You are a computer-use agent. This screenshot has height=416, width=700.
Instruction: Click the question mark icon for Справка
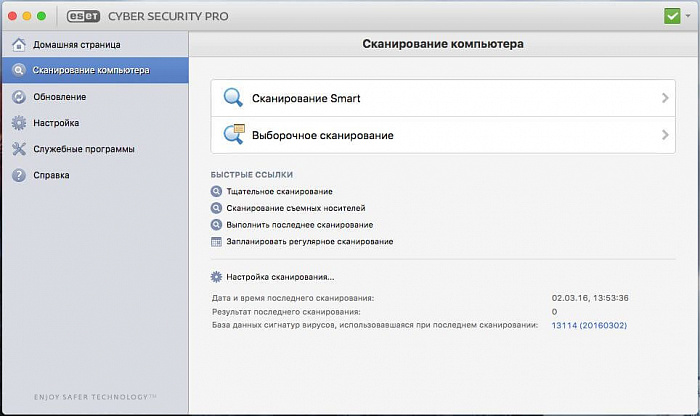pyautogui.click(x=18, y=175)
